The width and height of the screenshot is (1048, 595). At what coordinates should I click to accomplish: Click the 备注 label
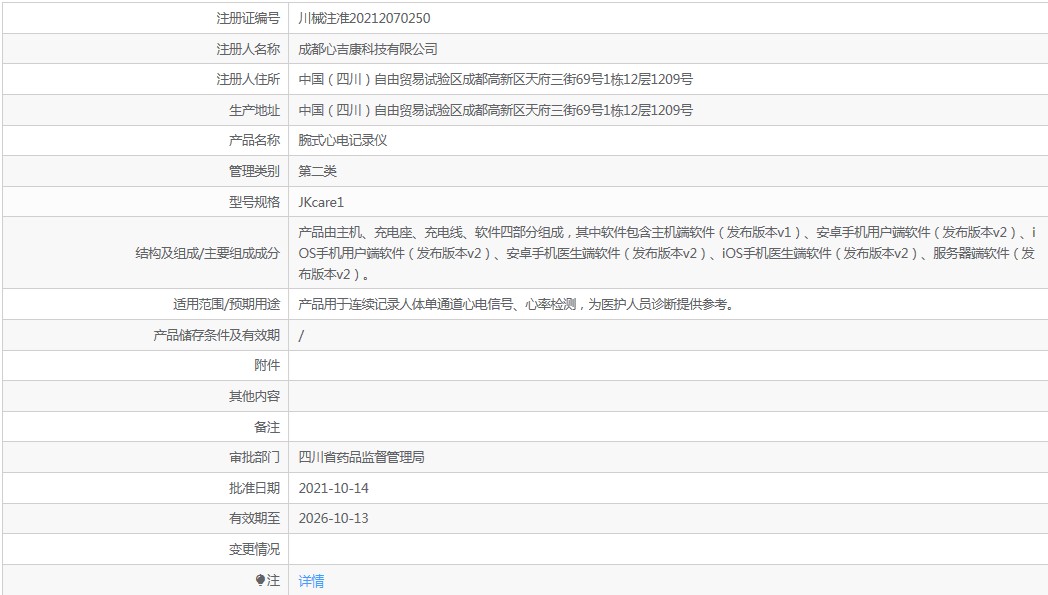(267, 427)
